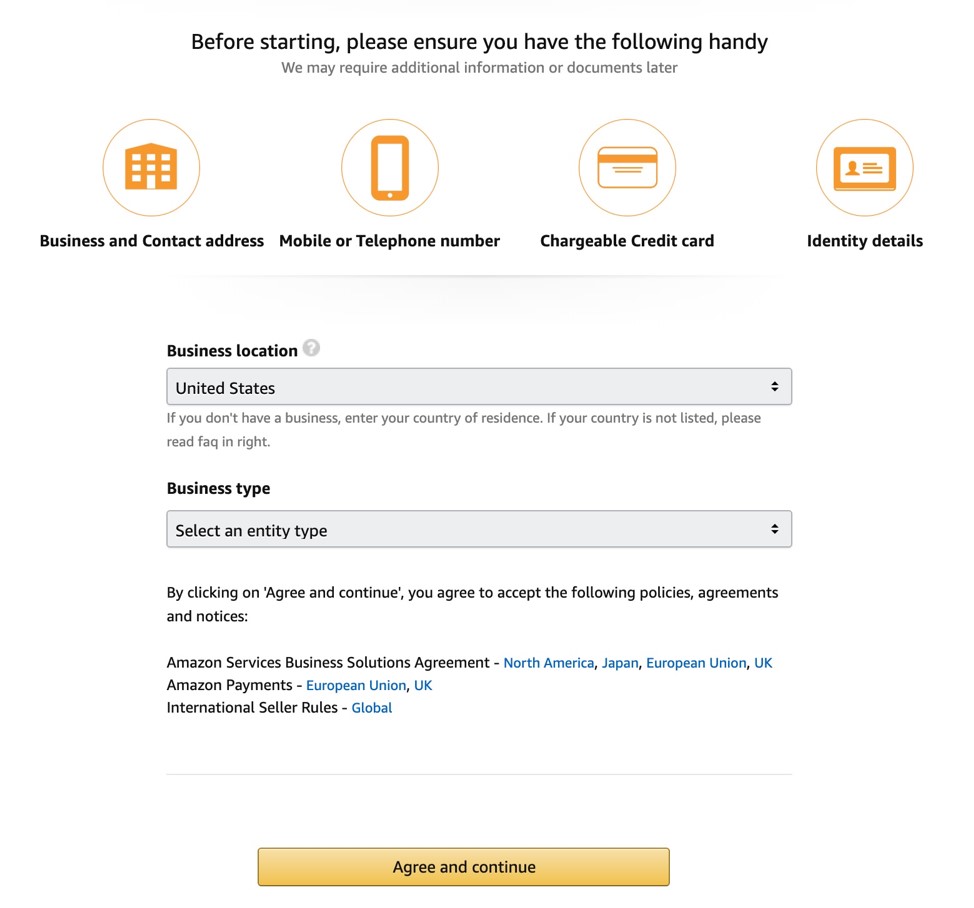Click the arrows on the Business location dropdown
Screen dimensions: 974x908
[x=775, y=386]
